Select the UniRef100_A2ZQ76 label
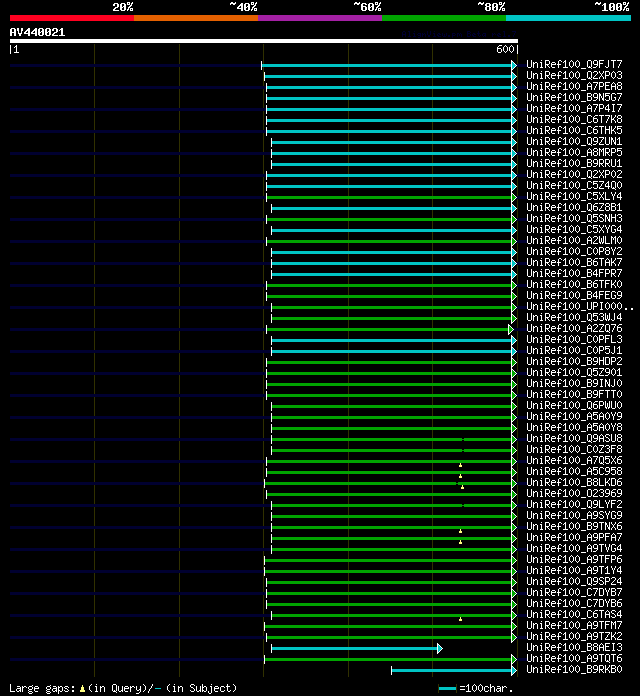640x696 pixels. pos(574,328)
